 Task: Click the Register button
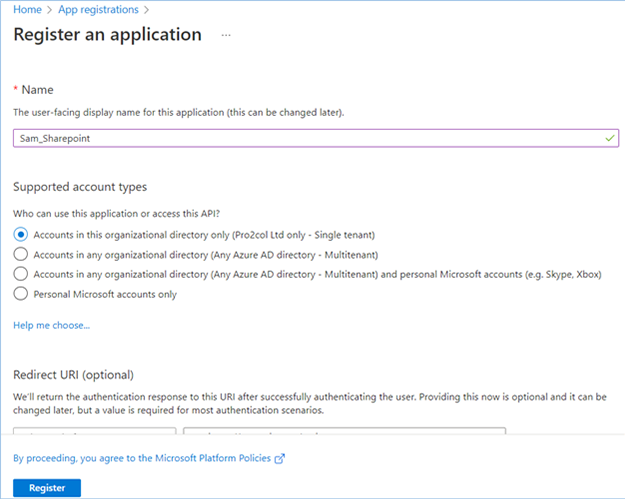pyautogui.click(x=47, y=488)
